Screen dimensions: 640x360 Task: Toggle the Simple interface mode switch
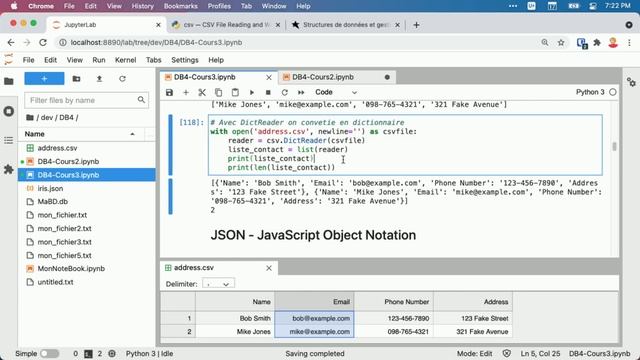[49, 353]
